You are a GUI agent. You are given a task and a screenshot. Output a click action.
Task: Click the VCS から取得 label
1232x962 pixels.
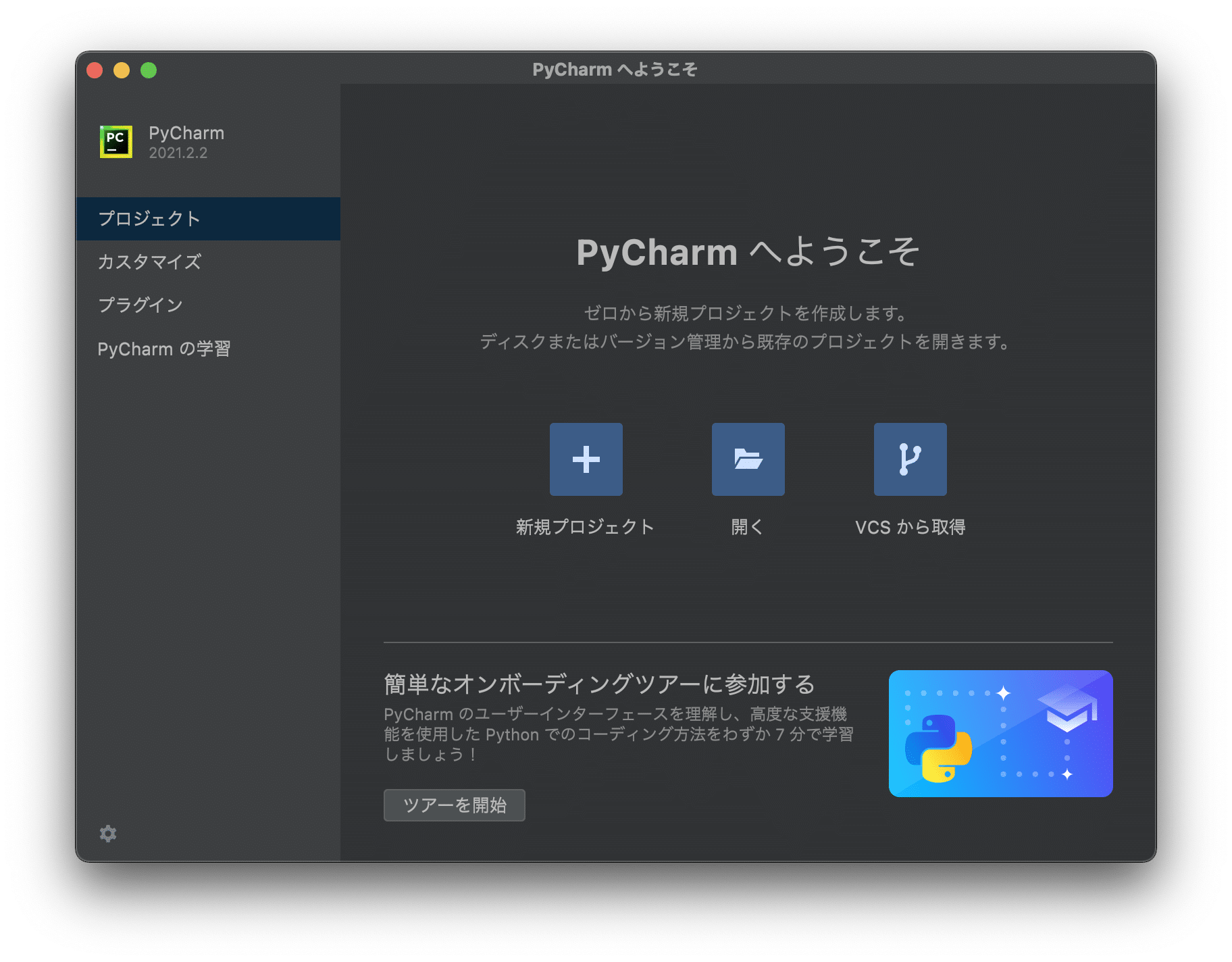[910, 527]
